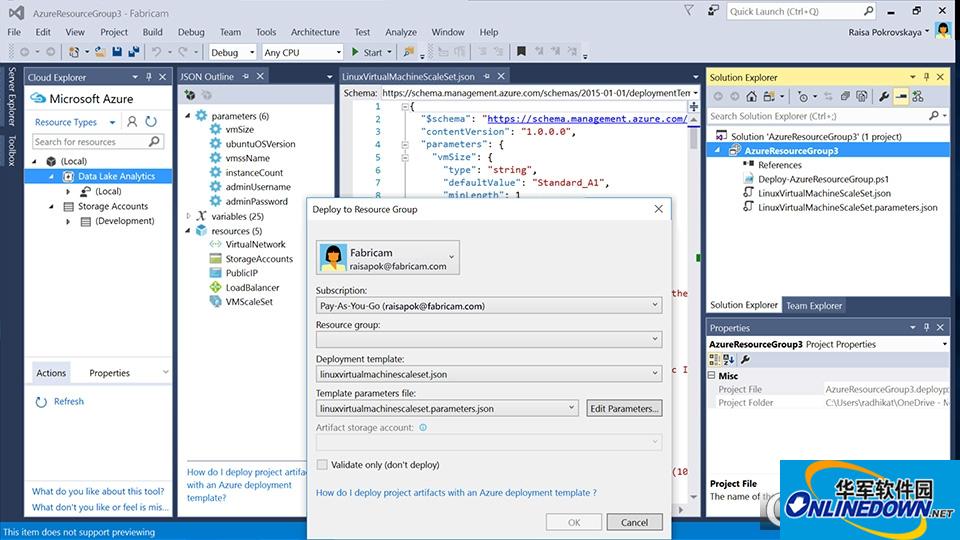Open the Subscription dropdown
Screen dimensions: 960x540
(654, 305)
